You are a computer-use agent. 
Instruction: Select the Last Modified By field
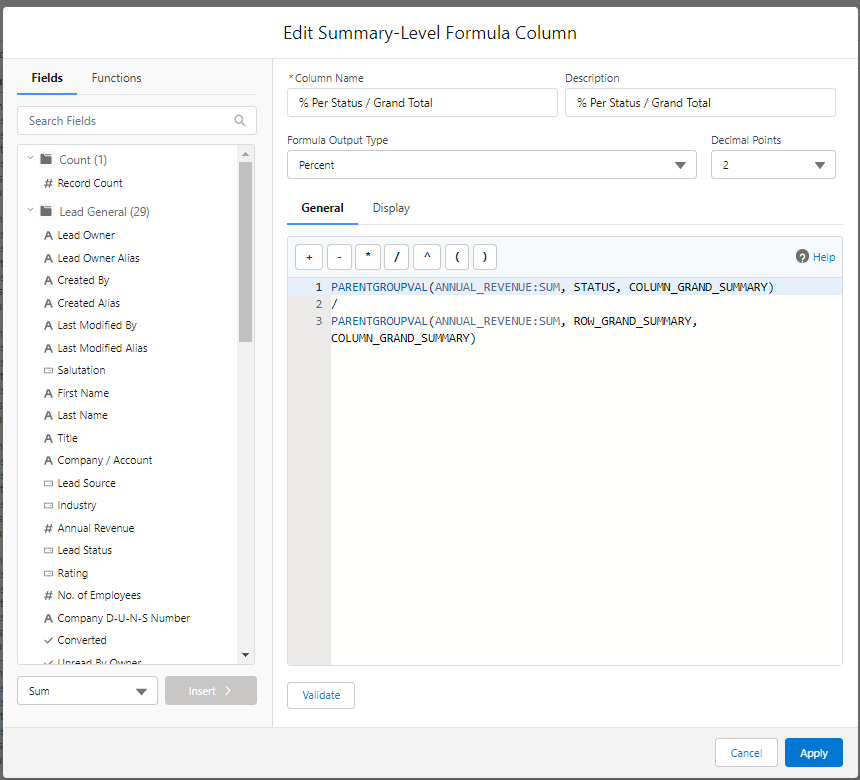pyautogui.click(x=97, y=325)
